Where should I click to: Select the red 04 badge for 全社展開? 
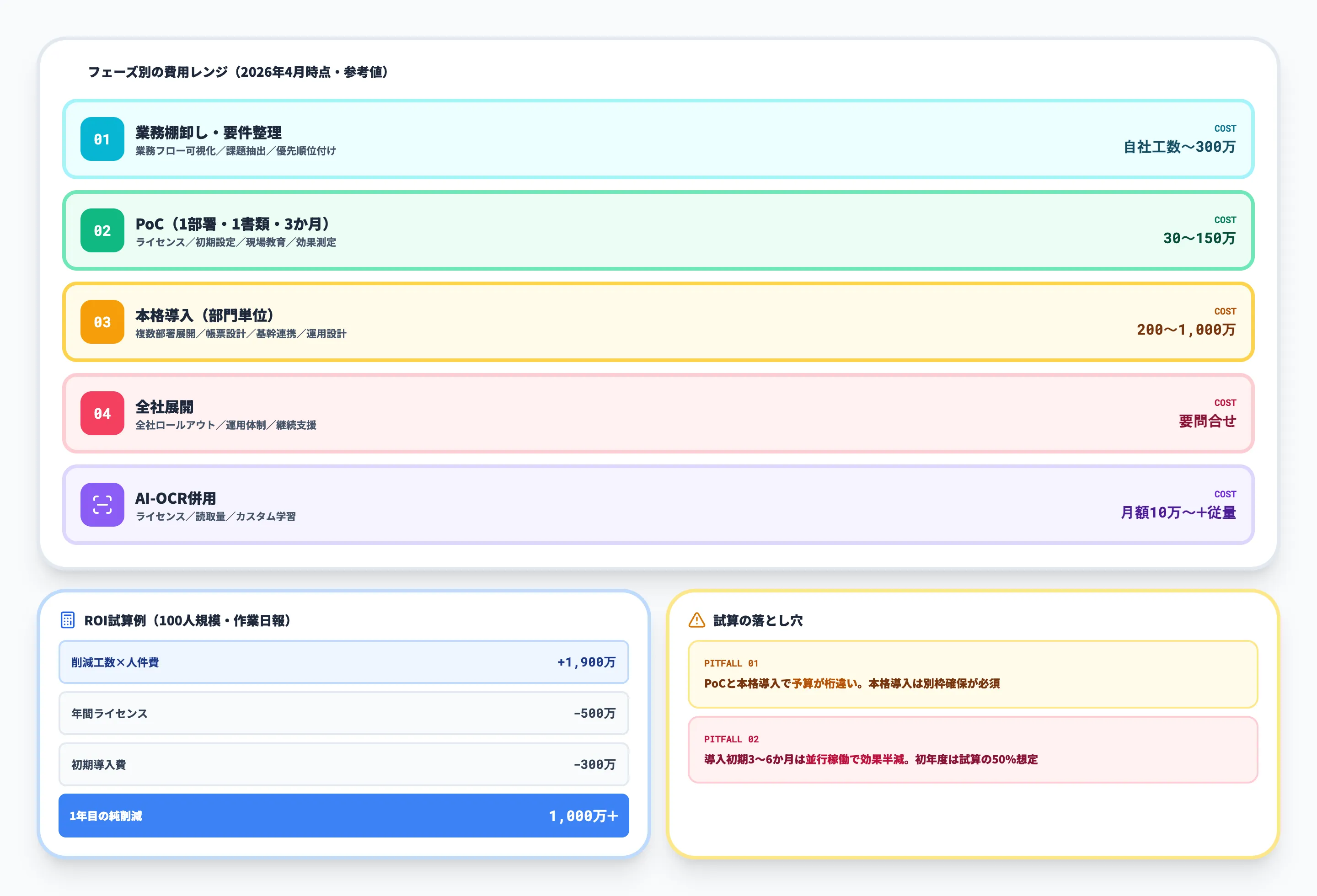pos(102,413)
